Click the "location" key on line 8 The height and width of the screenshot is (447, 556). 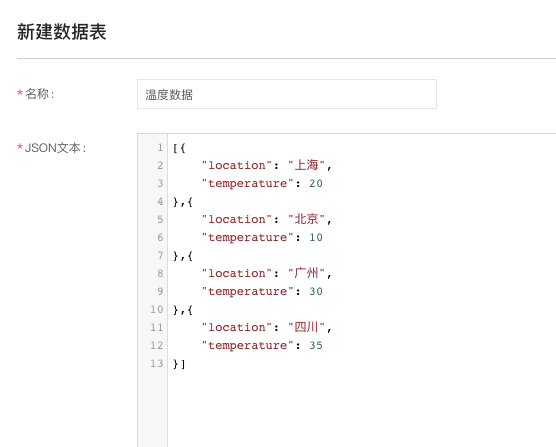237,273
